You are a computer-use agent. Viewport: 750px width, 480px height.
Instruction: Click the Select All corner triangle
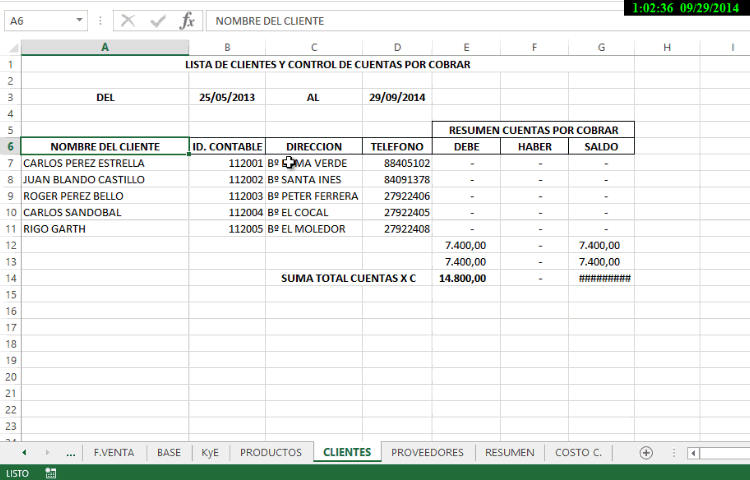[13, 47]
